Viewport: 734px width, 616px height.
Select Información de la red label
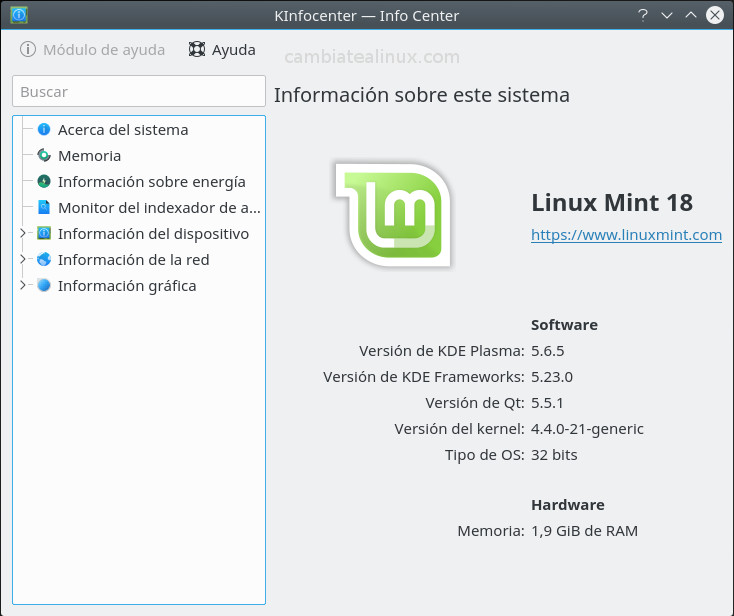[x=133, y=260]
